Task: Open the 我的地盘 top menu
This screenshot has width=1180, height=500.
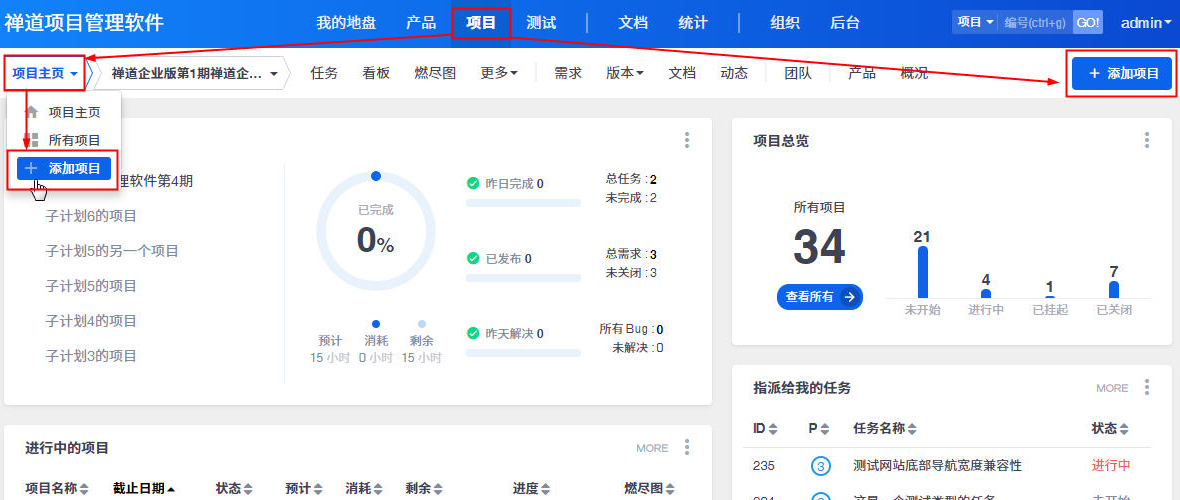Action: click(x=345, y=23)
